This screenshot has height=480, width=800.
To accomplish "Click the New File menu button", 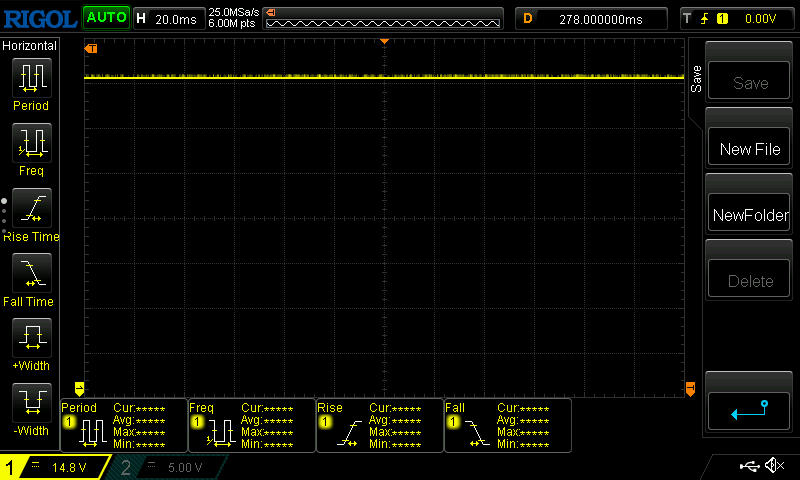I will [x=750, y=149].
